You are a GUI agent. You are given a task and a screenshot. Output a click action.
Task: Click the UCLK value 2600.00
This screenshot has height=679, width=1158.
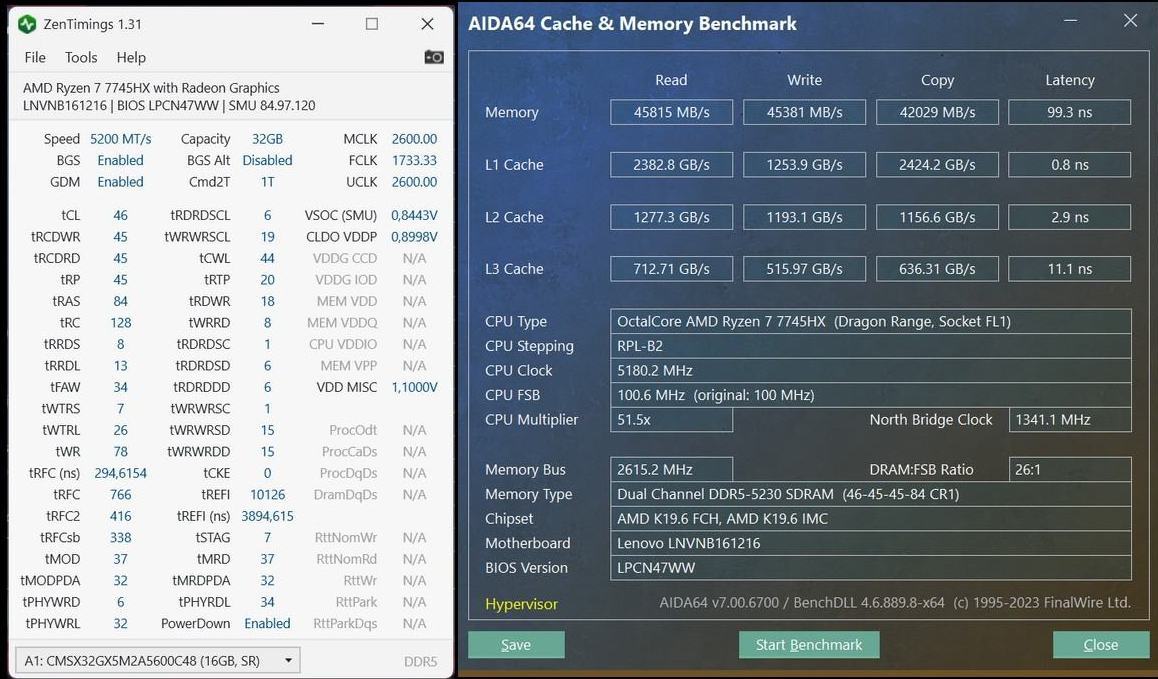(x=414, y=182)
